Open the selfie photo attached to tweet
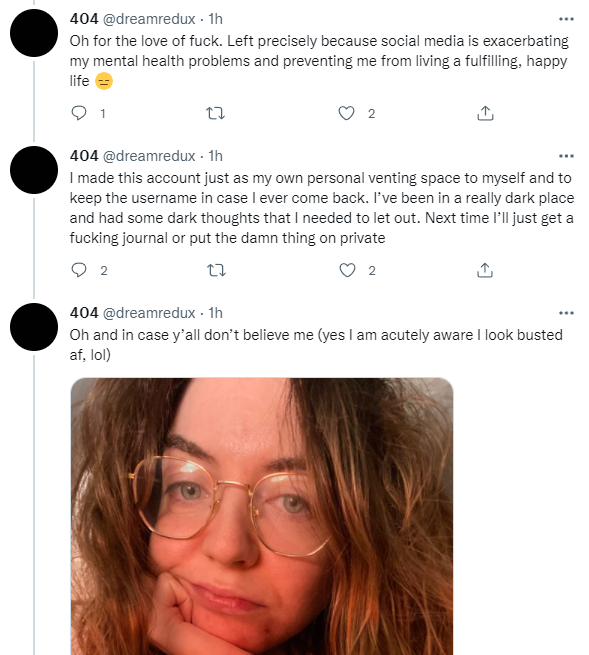This screenshot has height=655, width=589. [262, 516]
